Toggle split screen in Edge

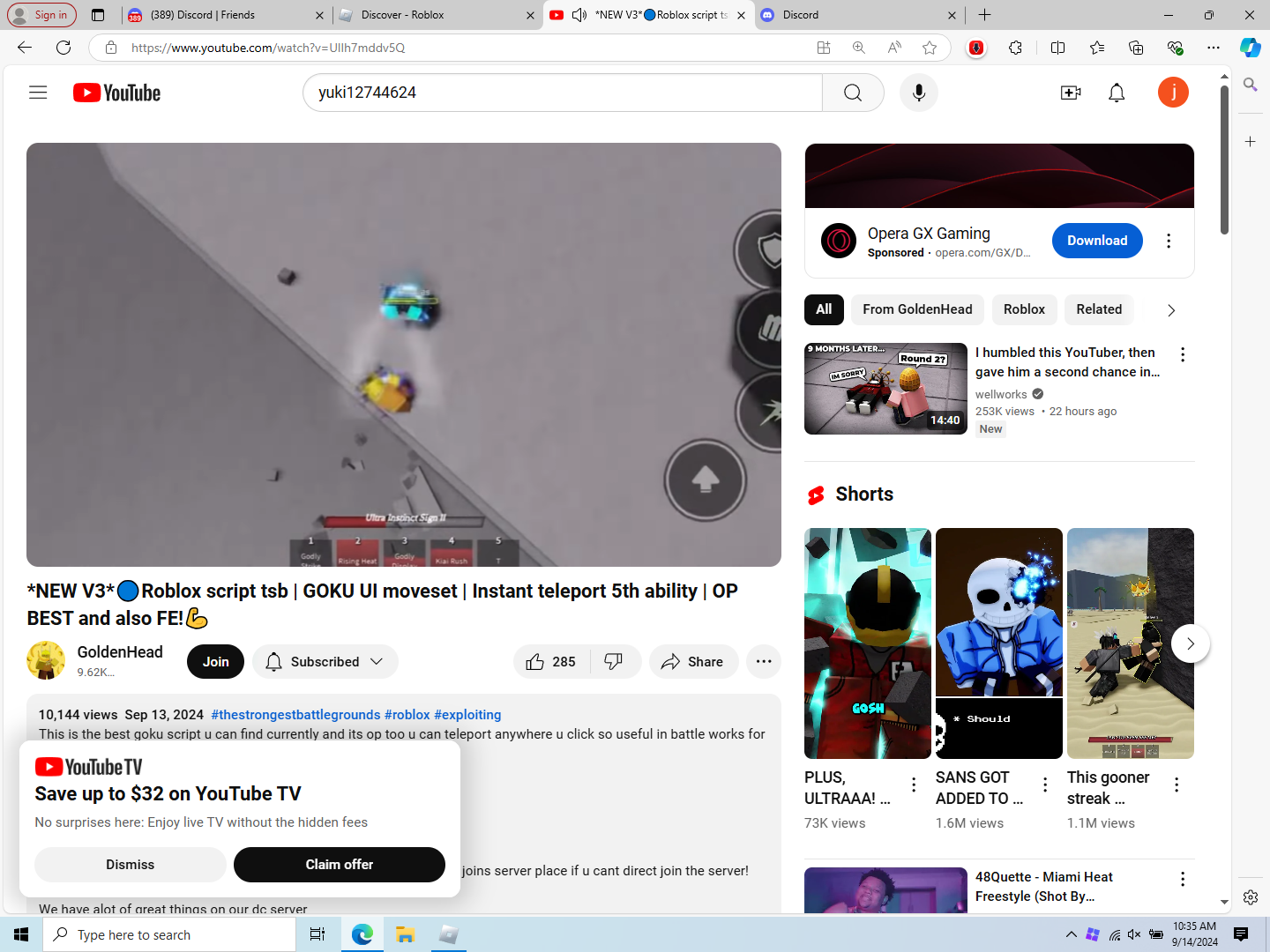click(1058, 48)
